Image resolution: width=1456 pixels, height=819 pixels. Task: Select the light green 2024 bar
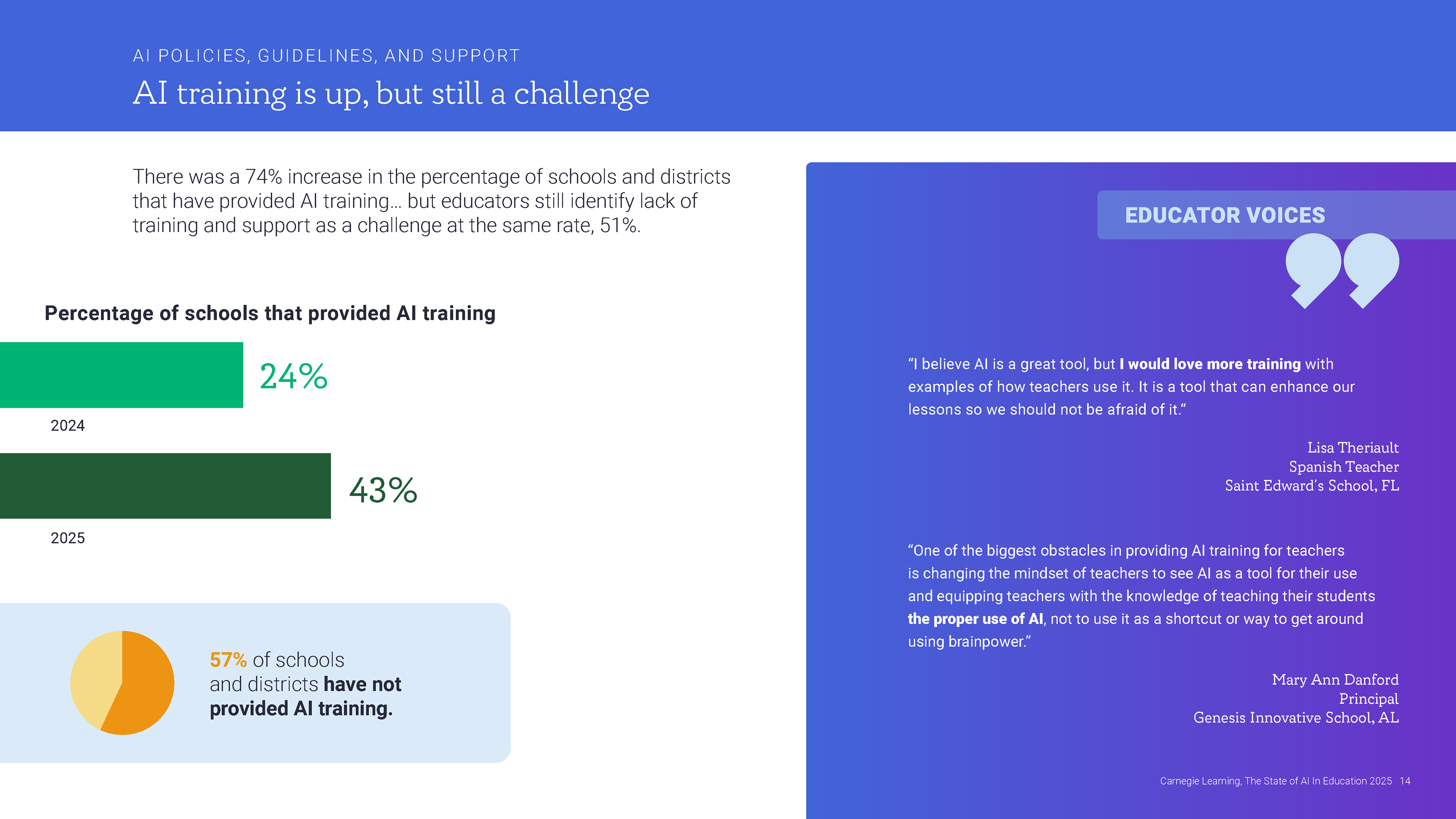pyautogui.click(x=121, y=375)
